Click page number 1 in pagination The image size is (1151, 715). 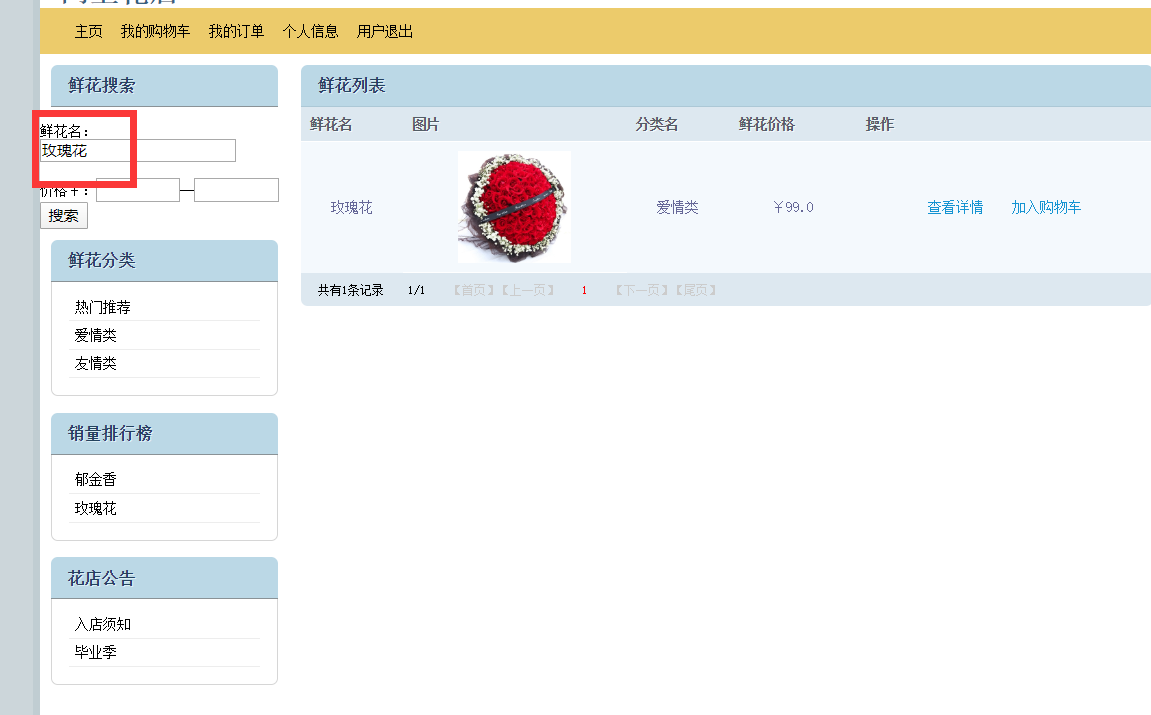(584, 289)
